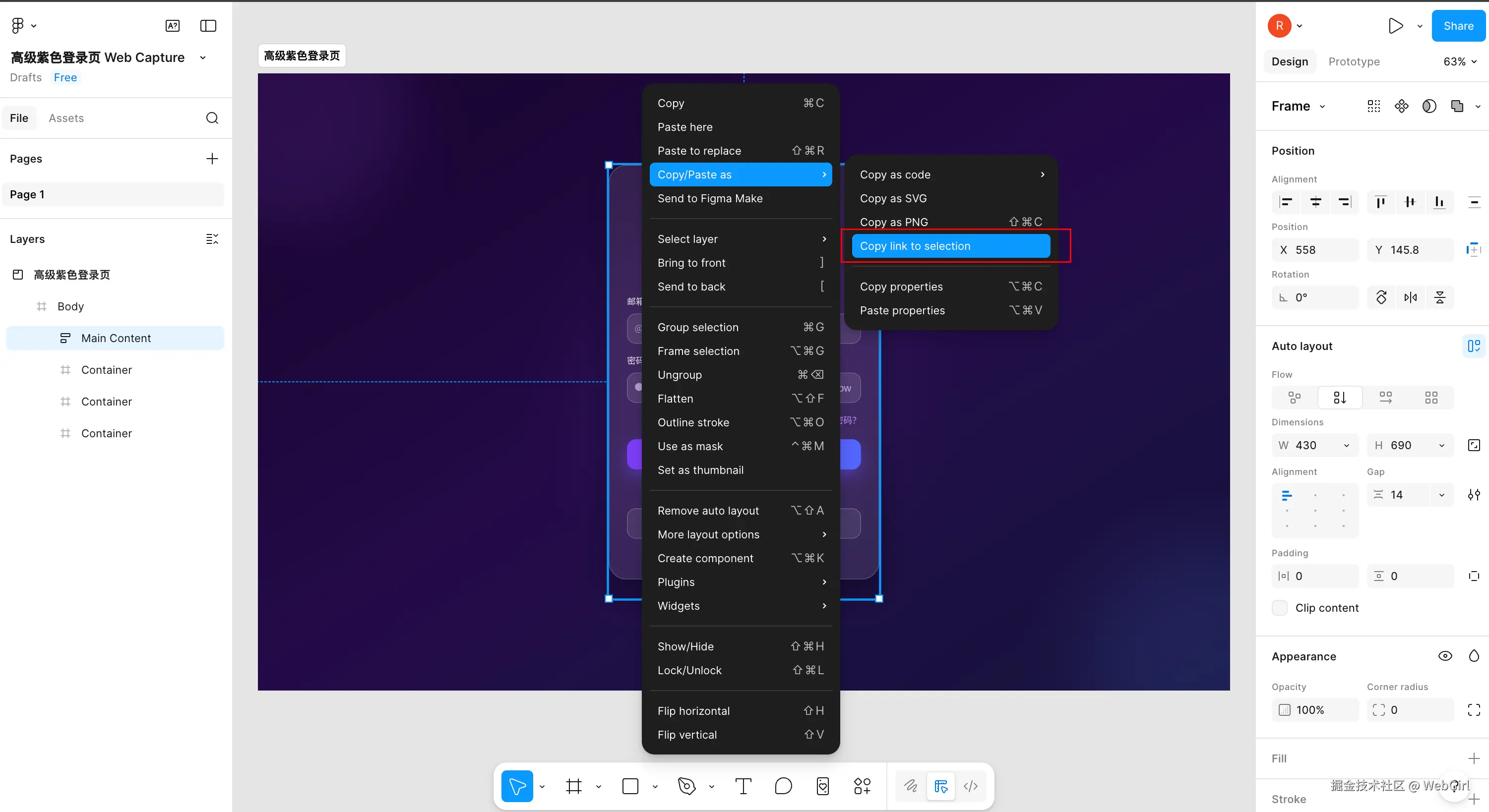Click the create component icon in Frame header
Image resolution: width=1489 pixels, height=812 pixels.
coord(1401,106)
